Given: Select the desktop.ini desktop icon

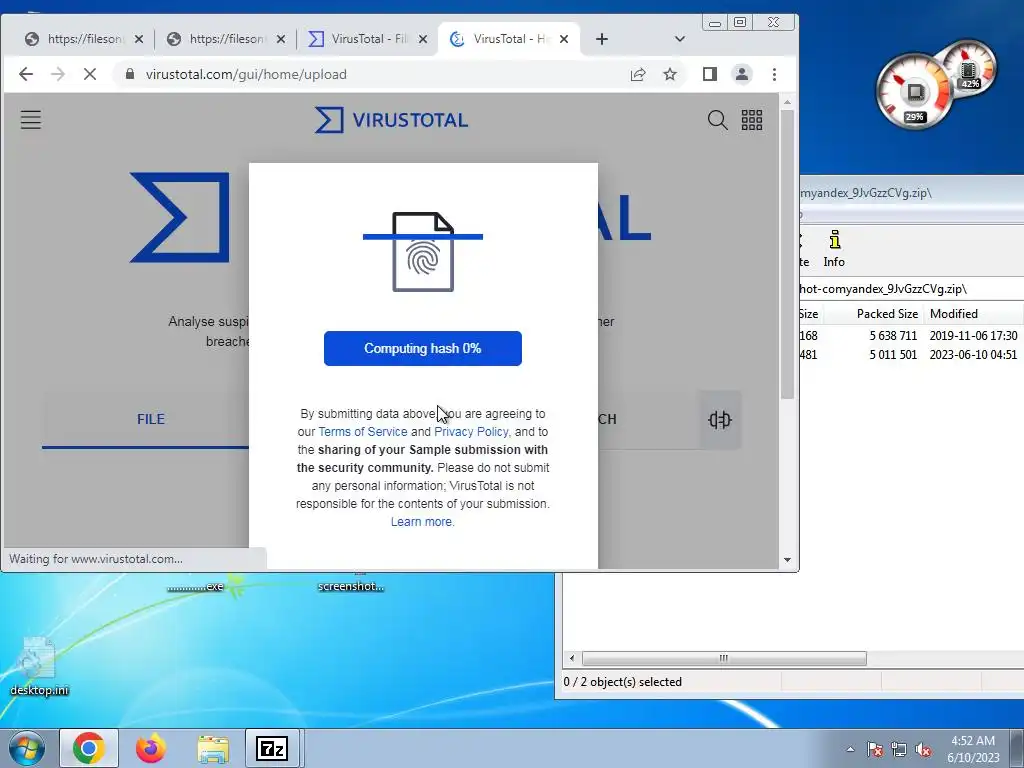Looking at the screenshot, I should (39, 666).
